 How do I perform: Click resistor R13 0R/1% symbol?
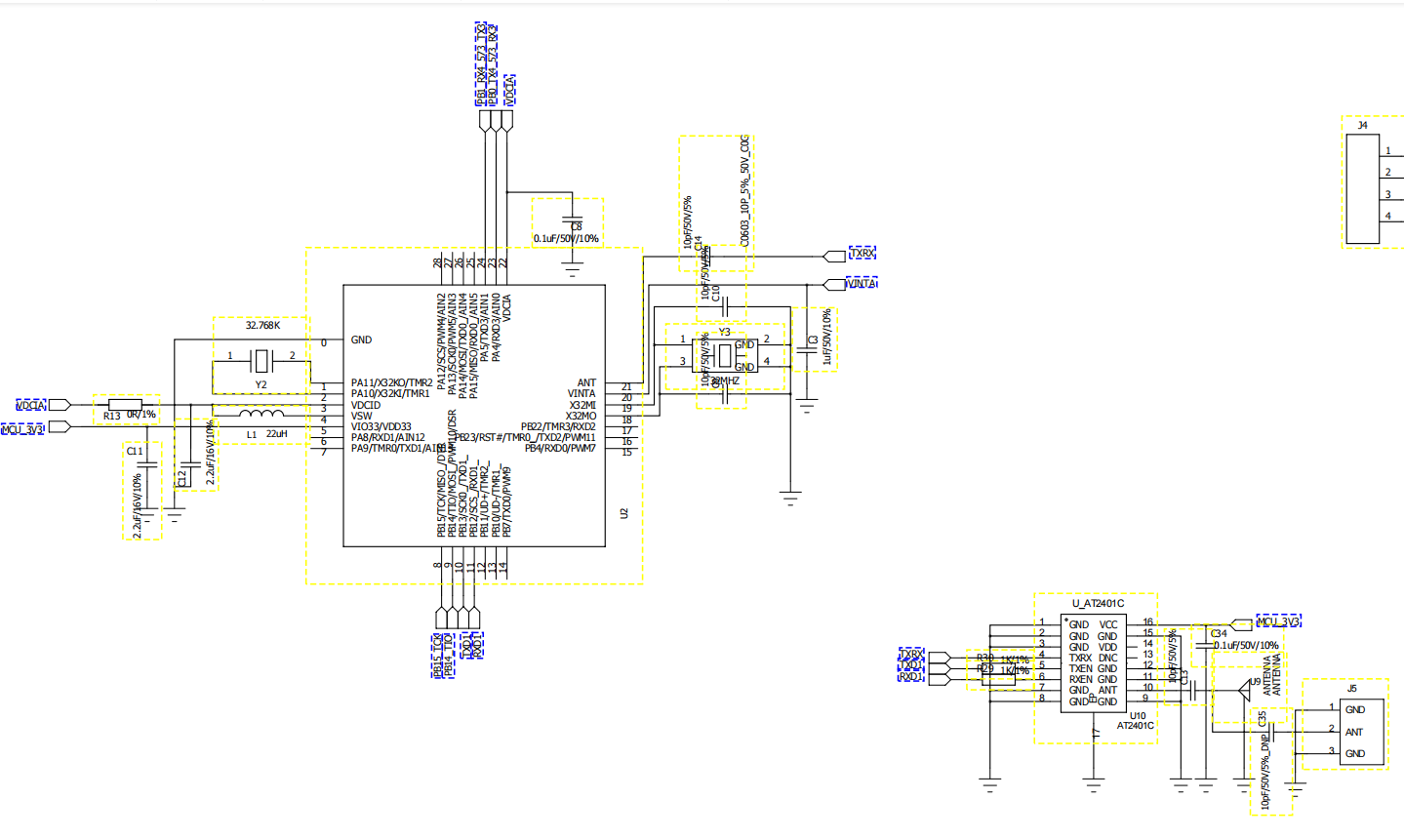pyautogui.click(x=125, y=404)
